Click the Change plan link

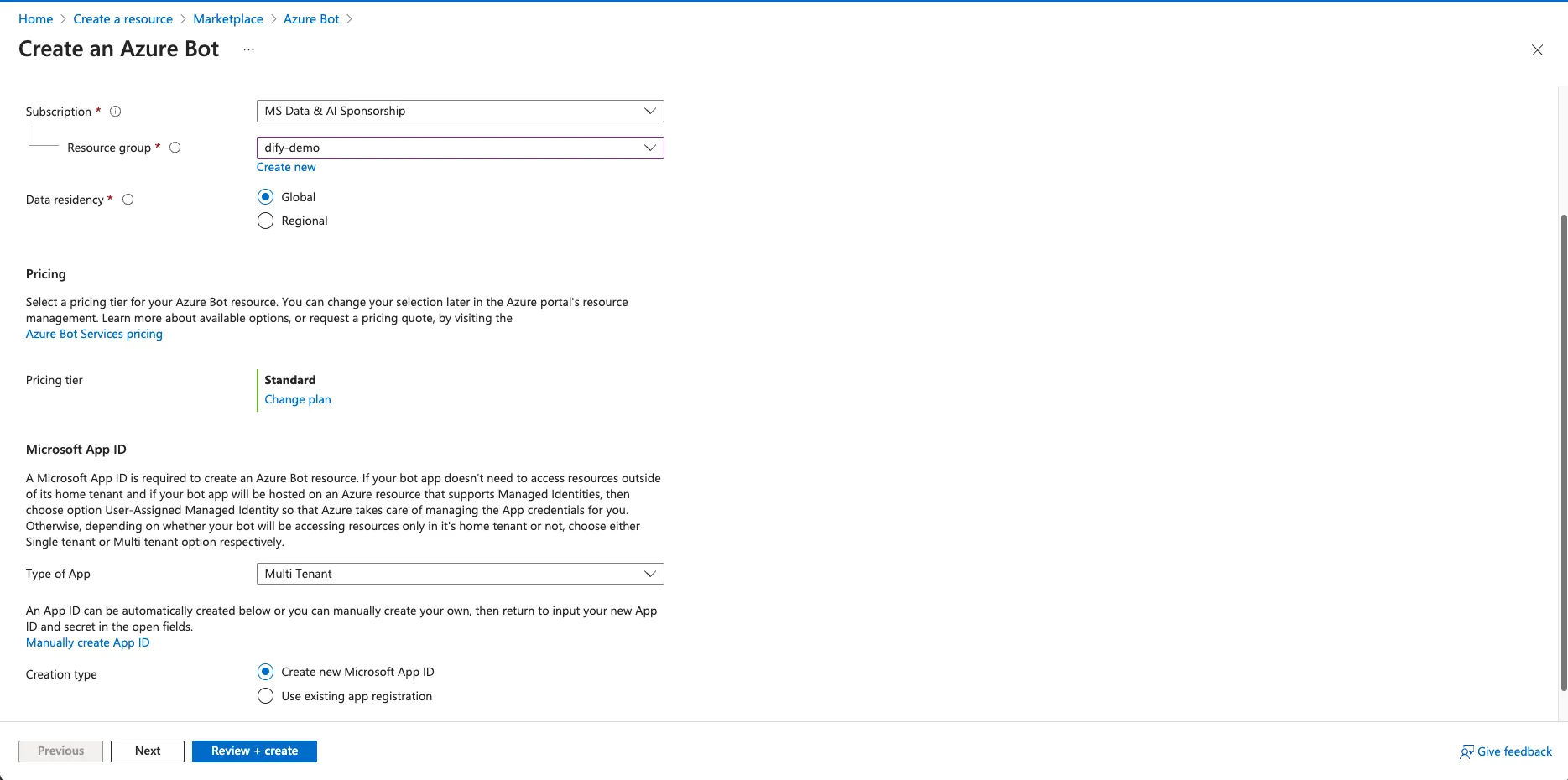[298, 399]
